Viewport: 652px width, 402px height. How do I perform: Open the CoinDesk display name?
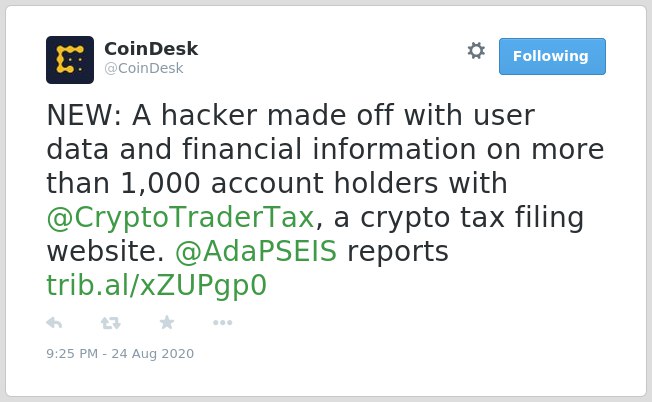[x=151, y=49]
